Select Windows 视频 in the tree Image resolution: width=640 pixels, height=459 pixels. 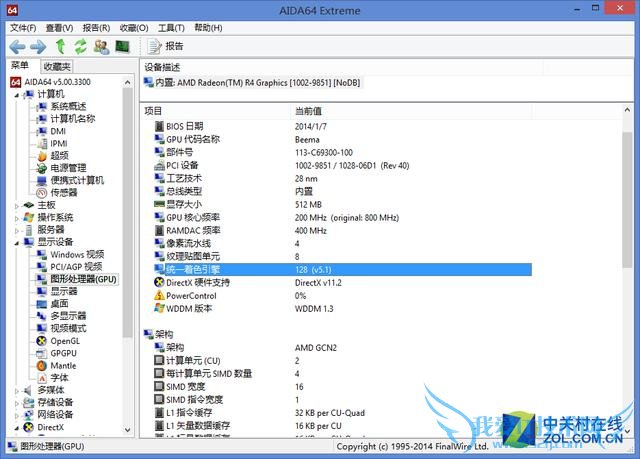(x=77, y=255)
